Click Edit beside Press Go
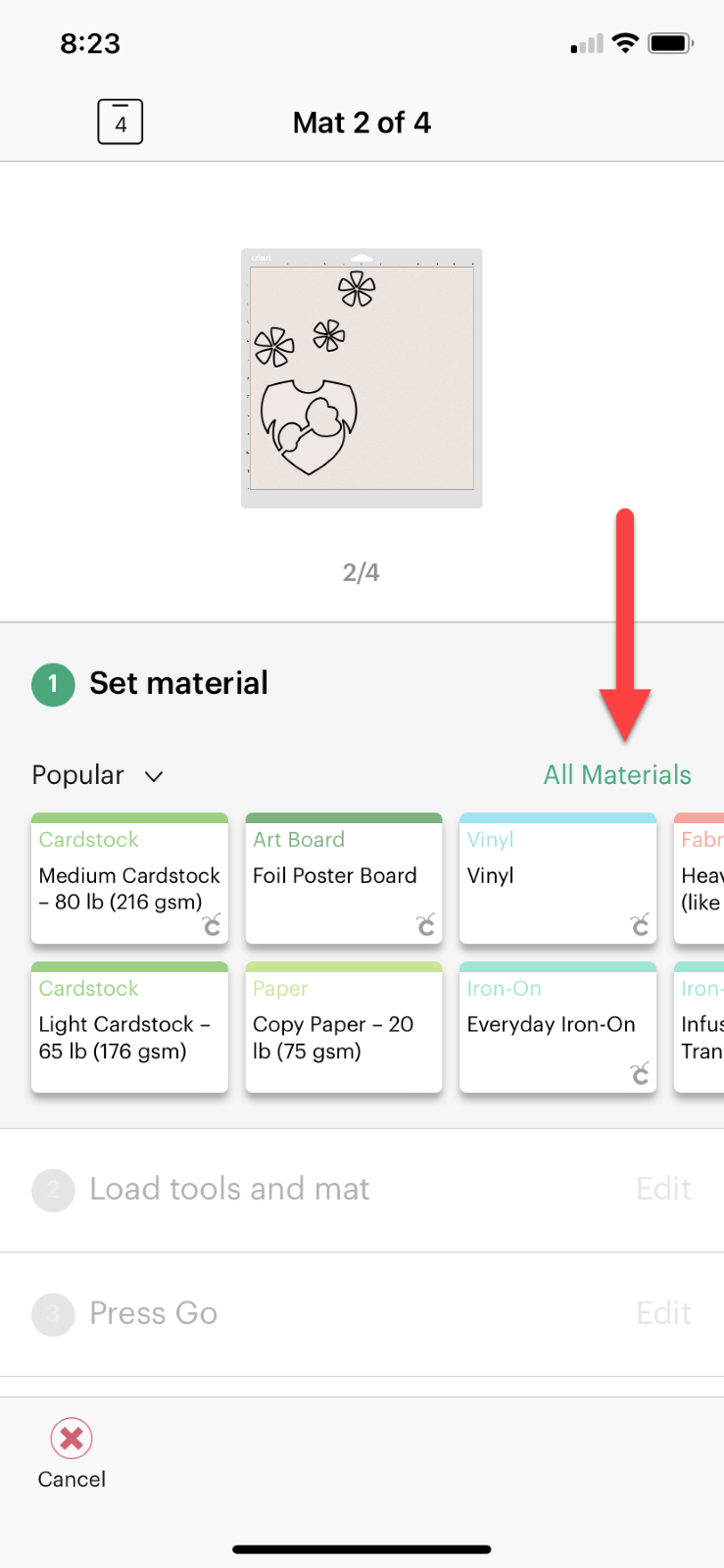 click(663, 1313)
